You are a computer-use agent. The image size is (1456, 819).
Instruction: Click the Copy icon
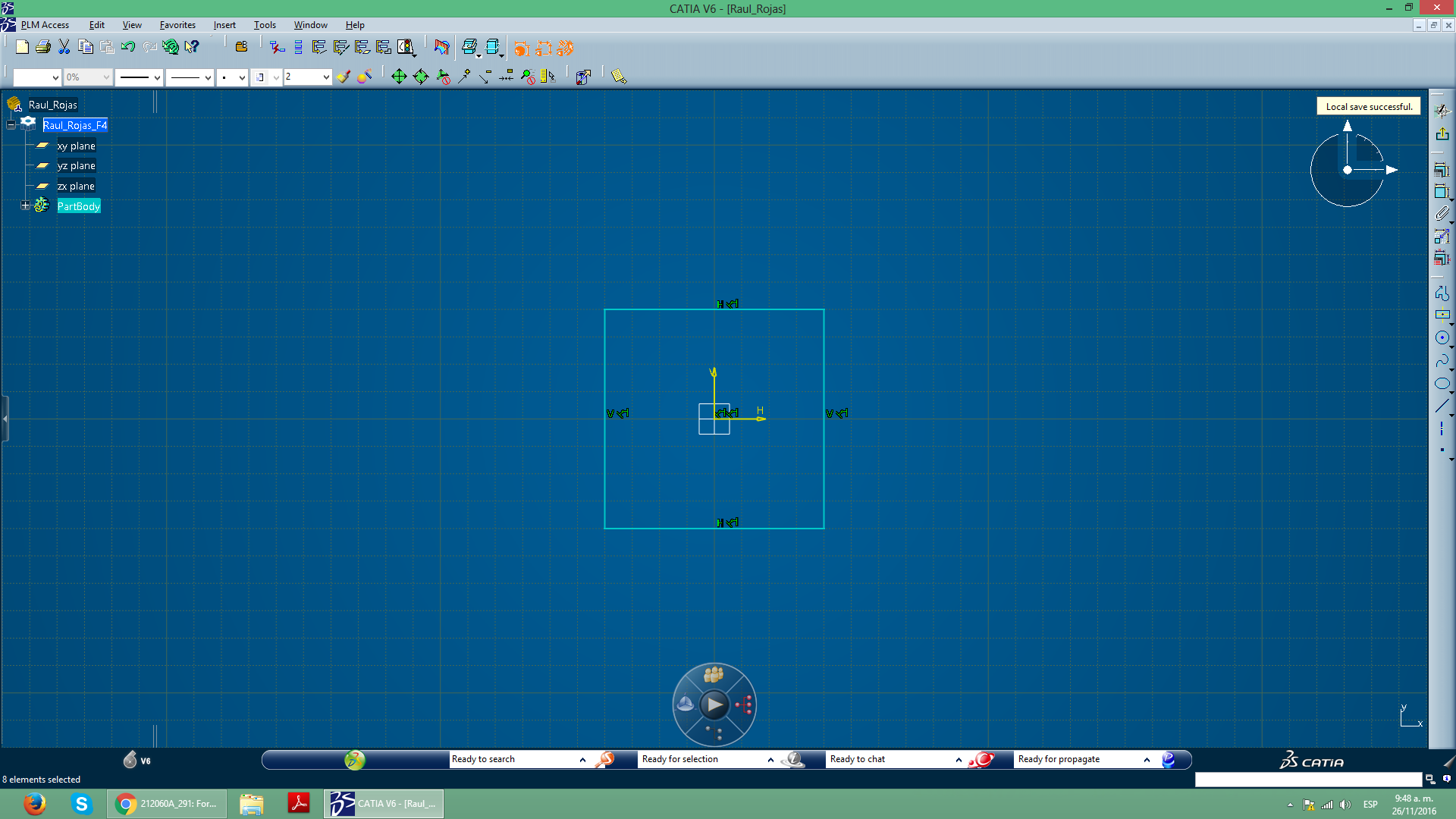[x=86, y=47]
